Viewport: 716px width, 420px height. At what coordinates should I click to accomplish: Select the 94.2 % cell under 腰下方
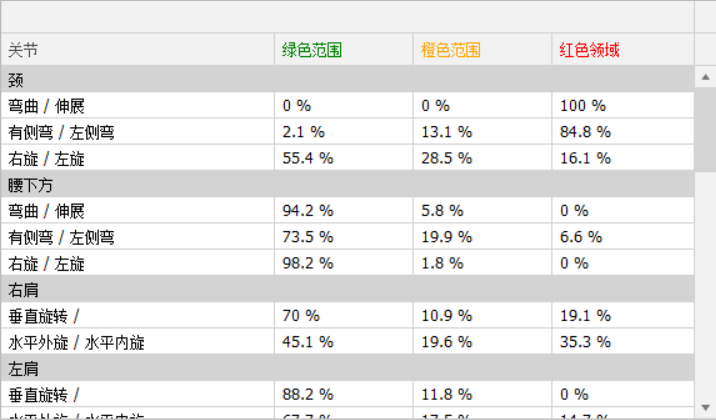coord(306,211)
